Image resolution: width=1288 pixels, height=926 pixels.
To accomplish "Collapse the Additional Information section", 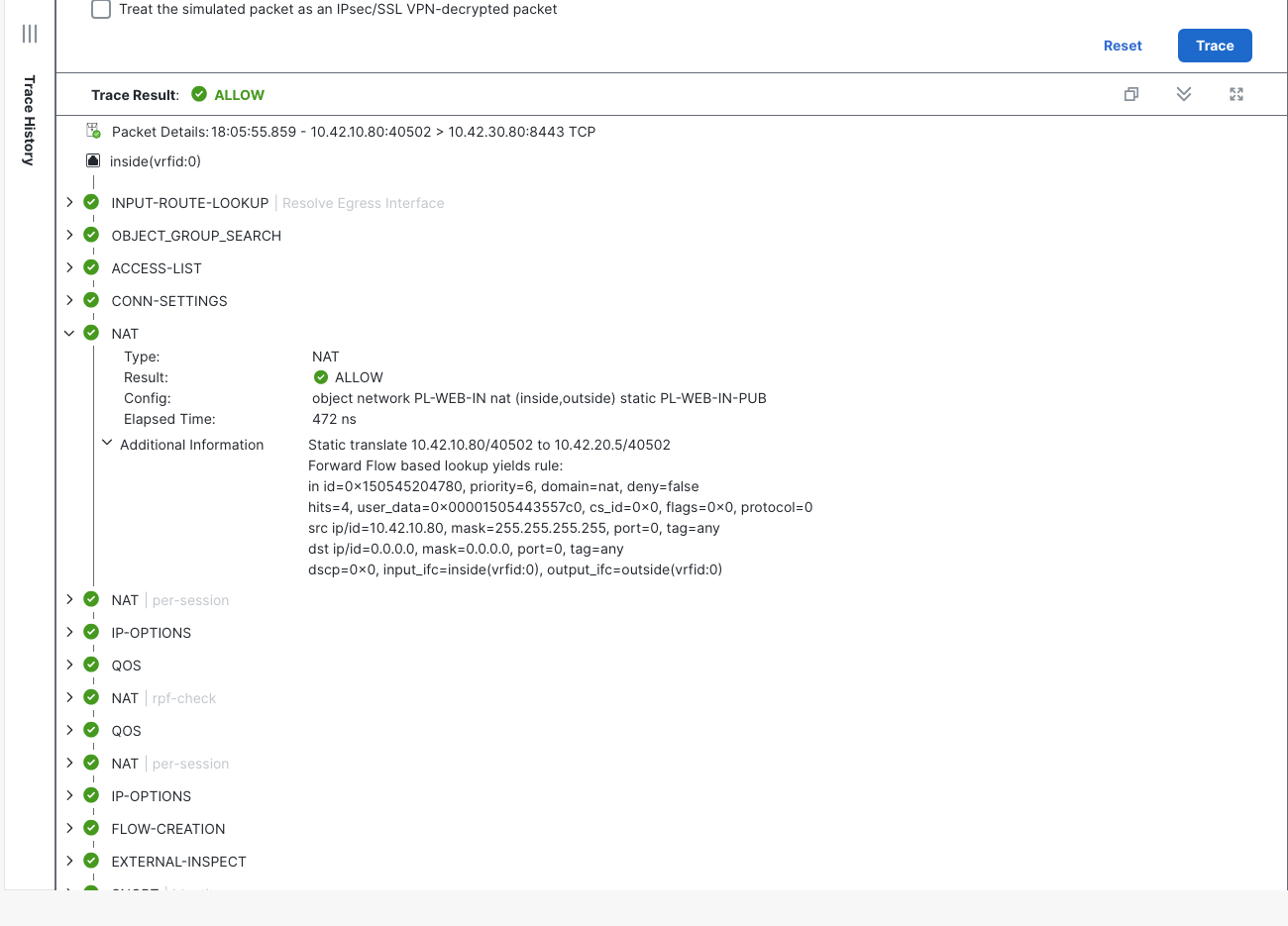I will 107,444.
